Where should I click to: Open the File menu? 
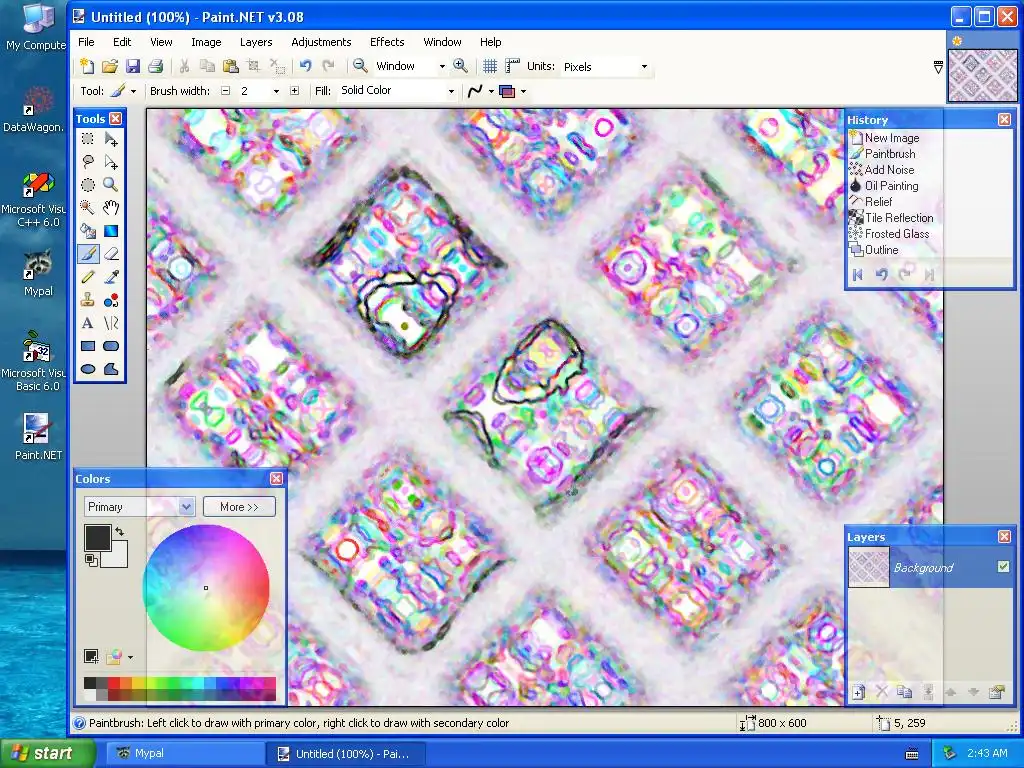[x=86, y=42]
